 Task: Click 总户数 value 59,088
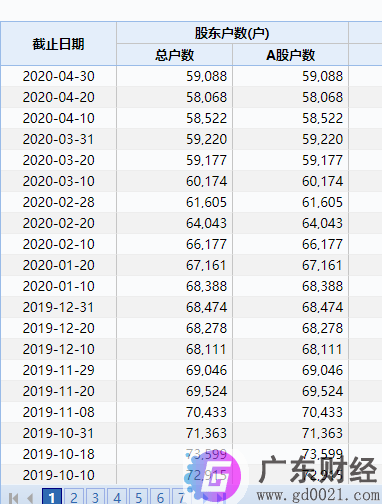(x=206, y=76)
